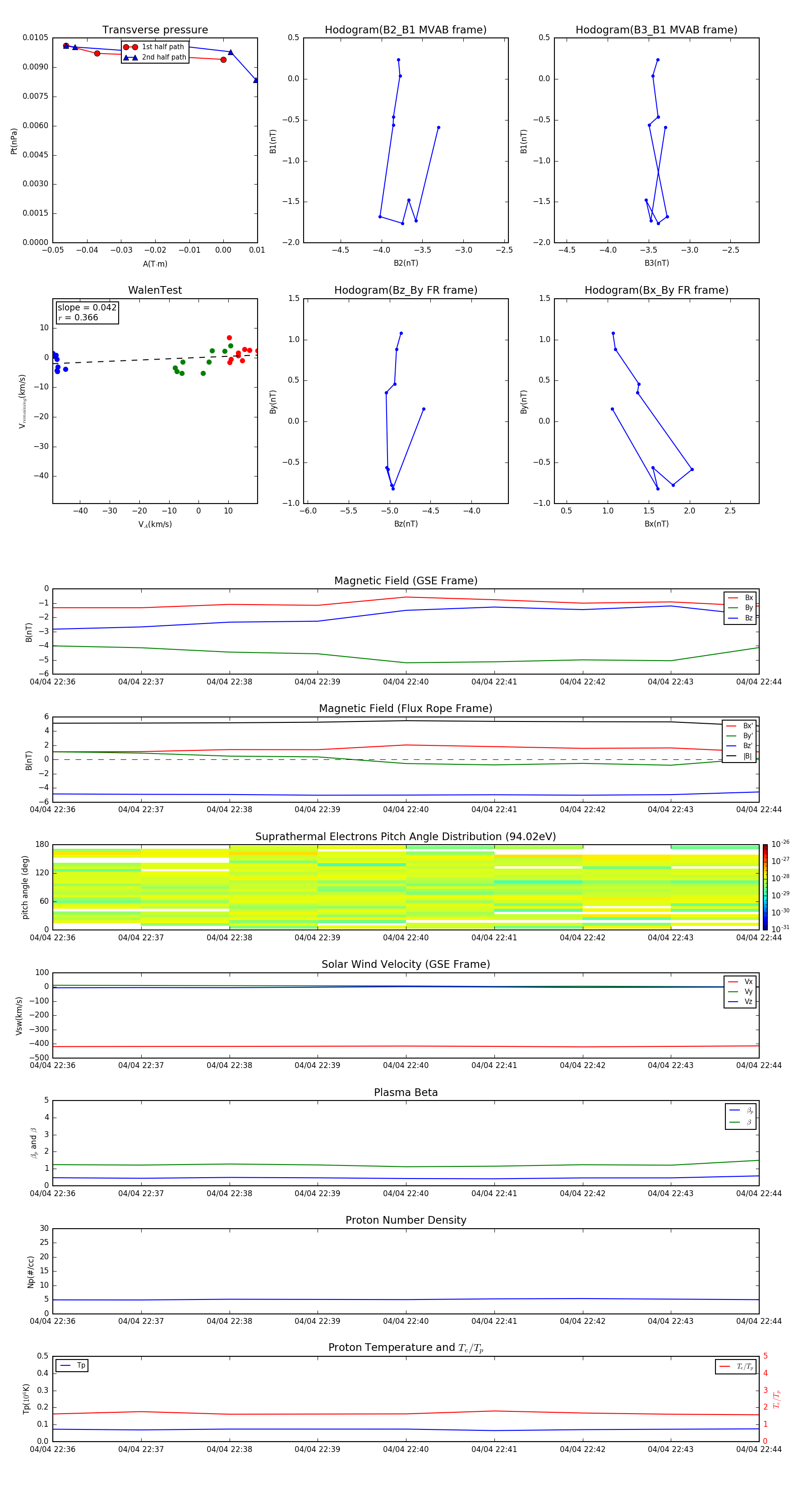Viewport: 812px width, 1489px height.
Task: Click the Vz legend entry in velocity plot
Action: click(740, 1002)
